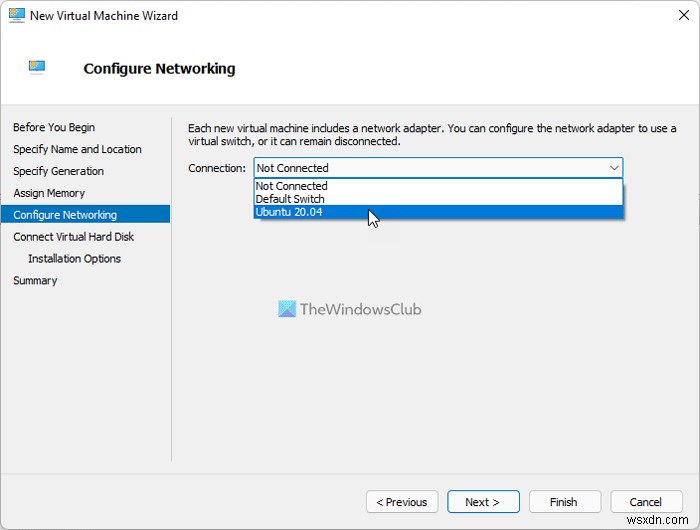
Task: Go to Before You Begin step
Action: (x=54, y=127)
